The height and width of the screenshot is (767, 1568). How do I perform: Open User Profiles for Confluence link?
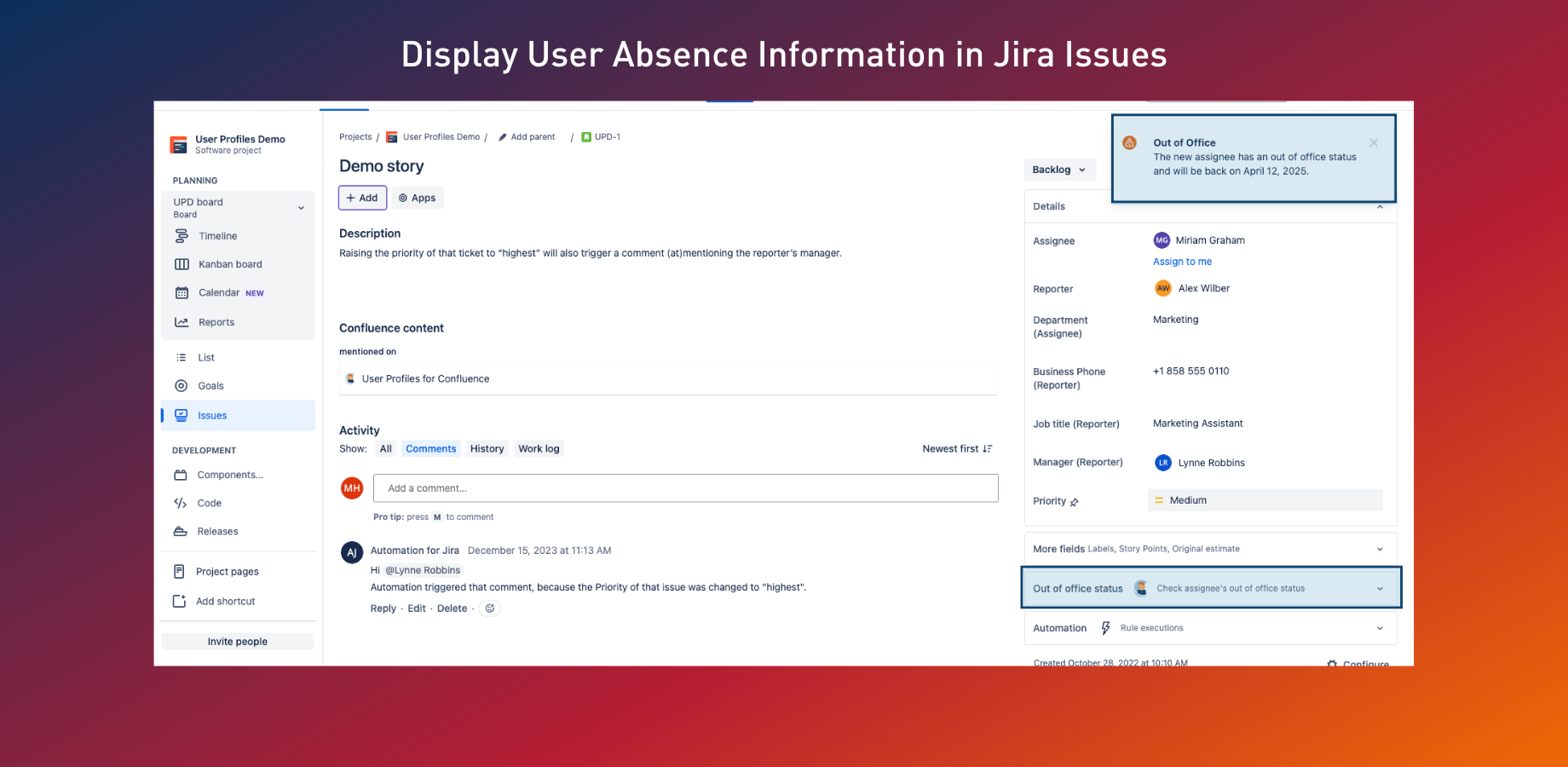coord(425,379)
